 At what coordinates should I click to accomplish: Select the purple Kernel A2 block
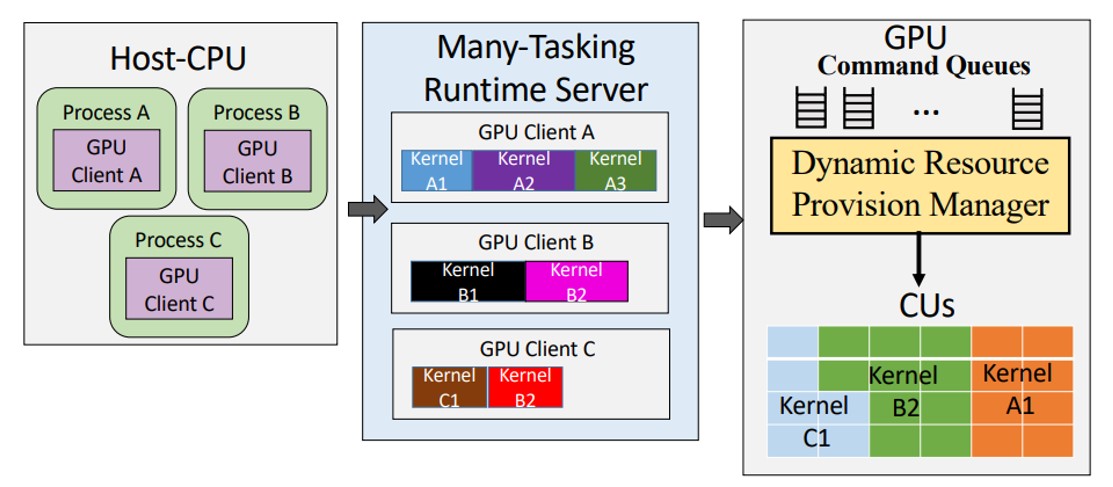pyautogui.click(x=523, y=170)
